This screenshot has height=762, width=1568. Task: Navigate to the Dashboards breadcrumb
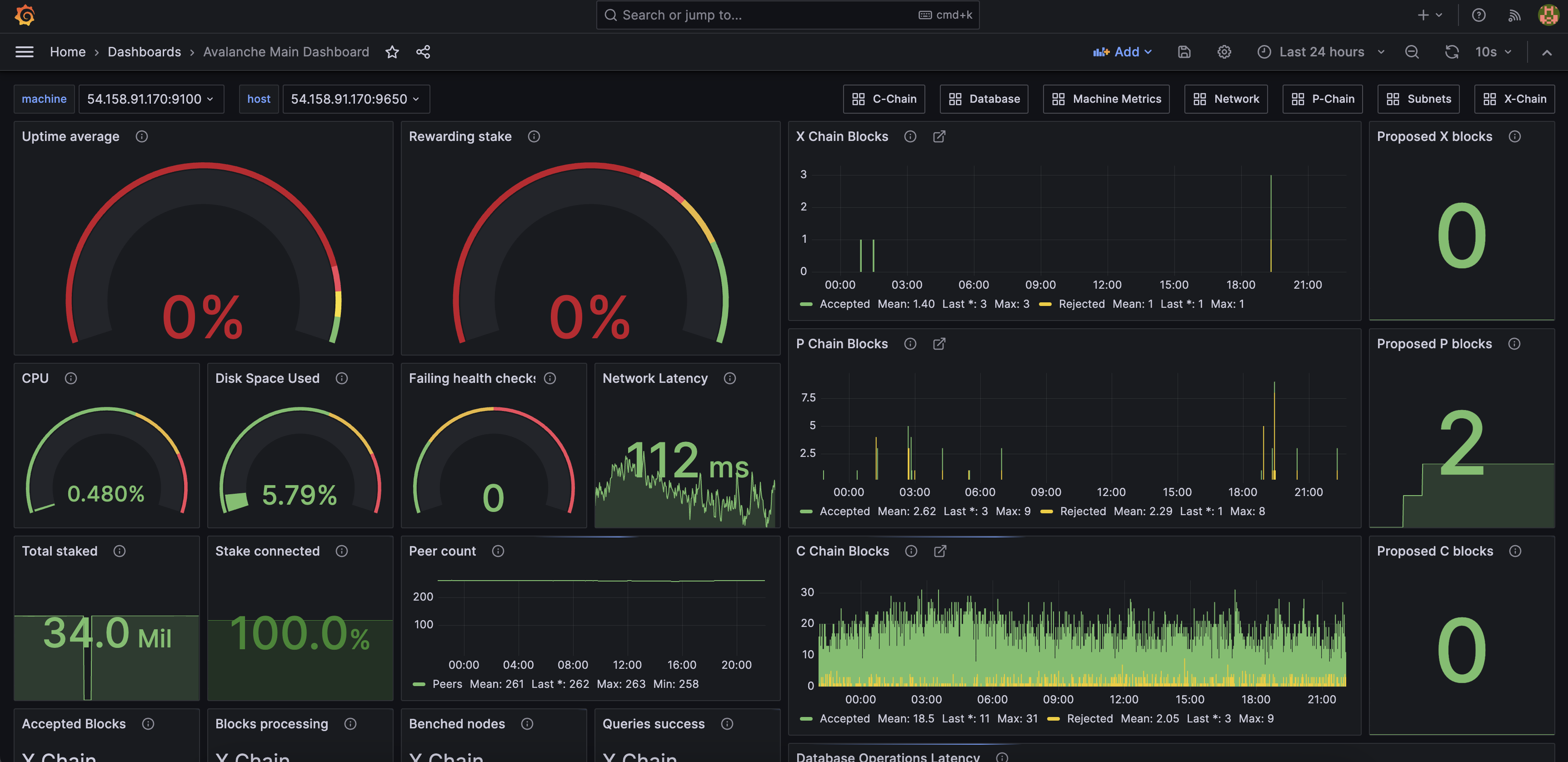(144, 52)
